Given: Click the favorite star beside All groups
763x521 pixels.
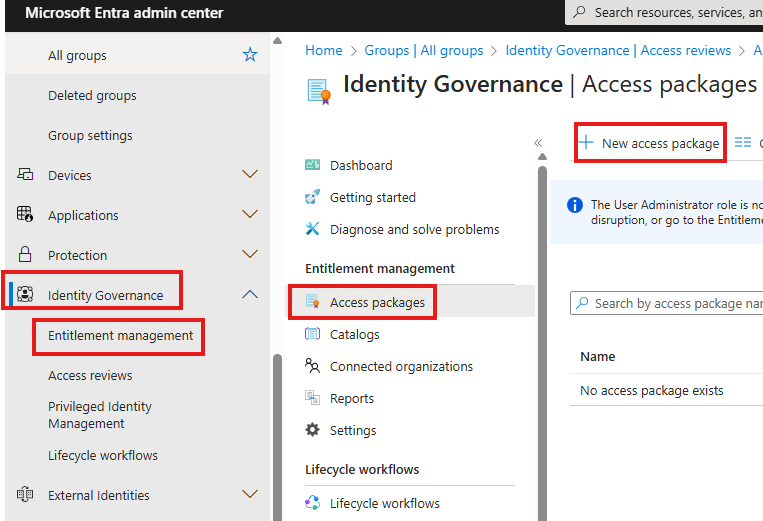Looking at the screenshot, I should [250, 56].
